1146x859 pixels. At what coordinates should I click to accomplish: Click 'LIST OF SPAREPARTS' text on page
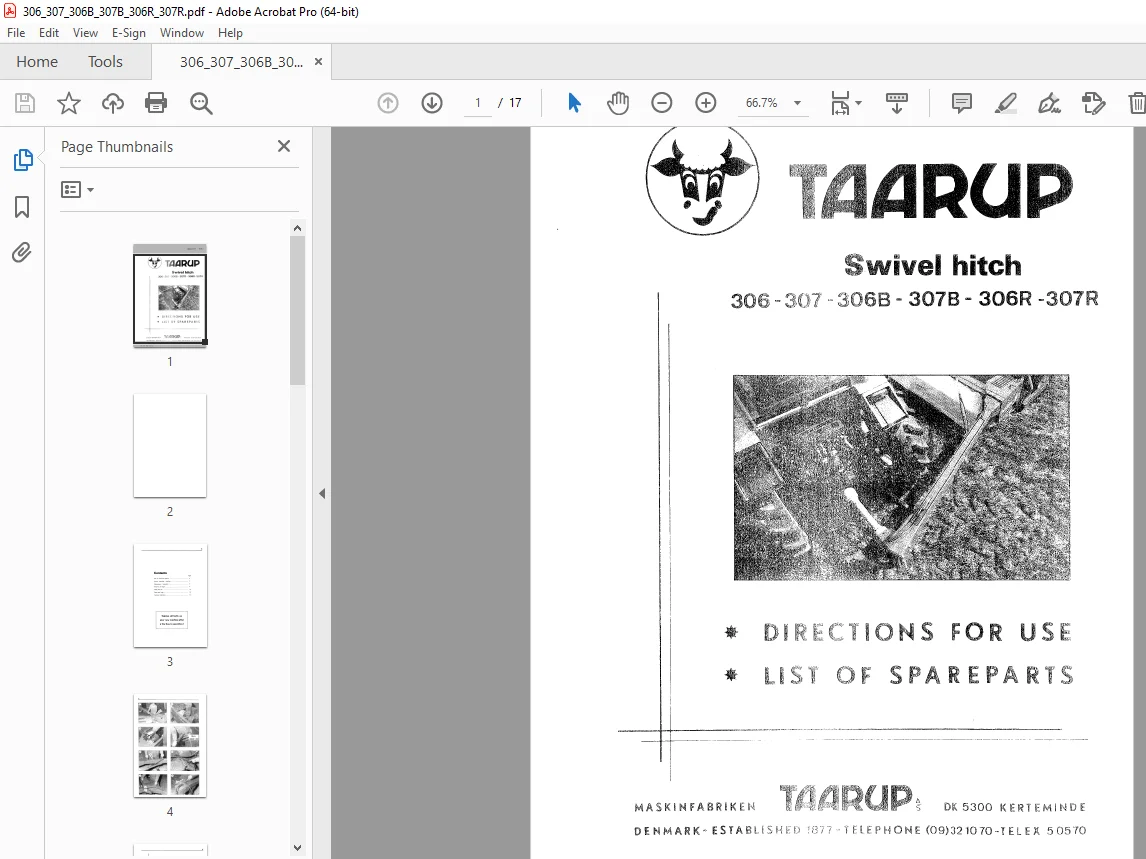(919, 675)
